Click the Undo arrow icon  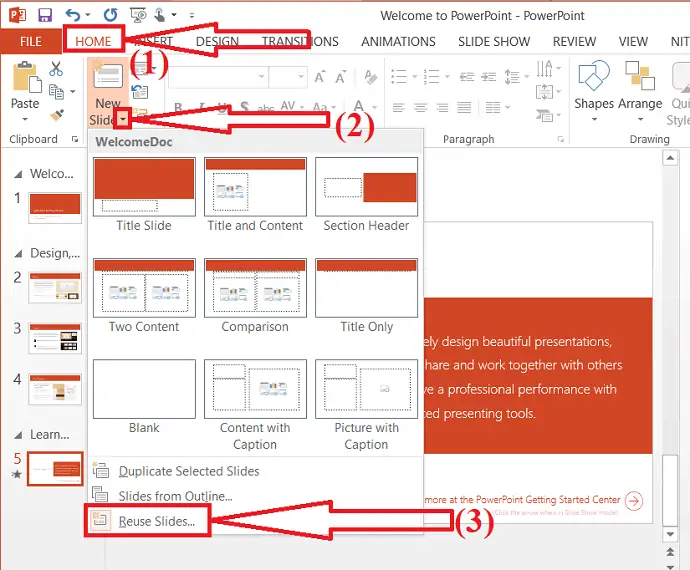pyautogui.click(x=73, y=15)
